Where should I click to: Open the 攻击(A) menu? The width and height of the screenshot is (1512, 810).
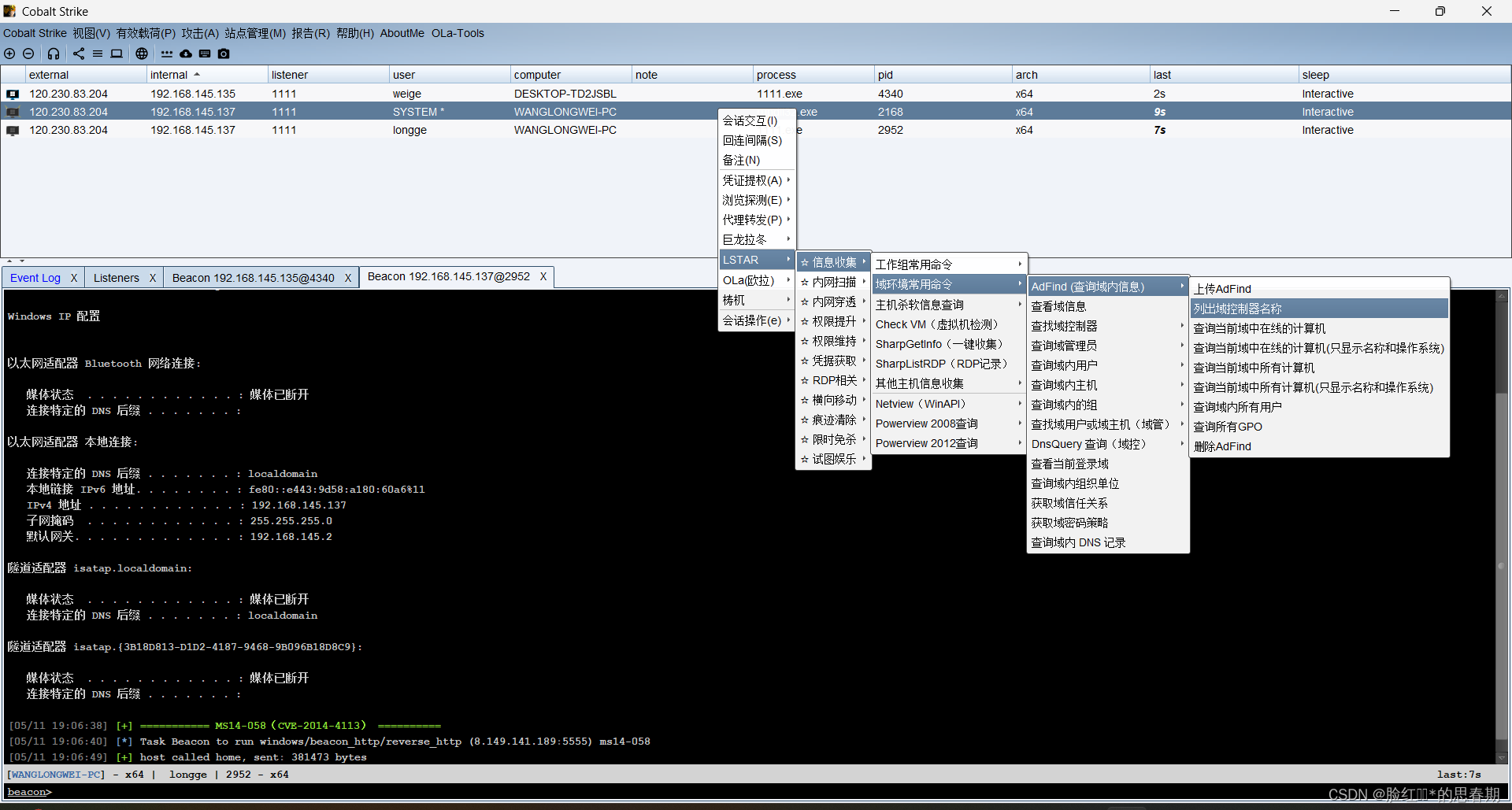(200, 33)
